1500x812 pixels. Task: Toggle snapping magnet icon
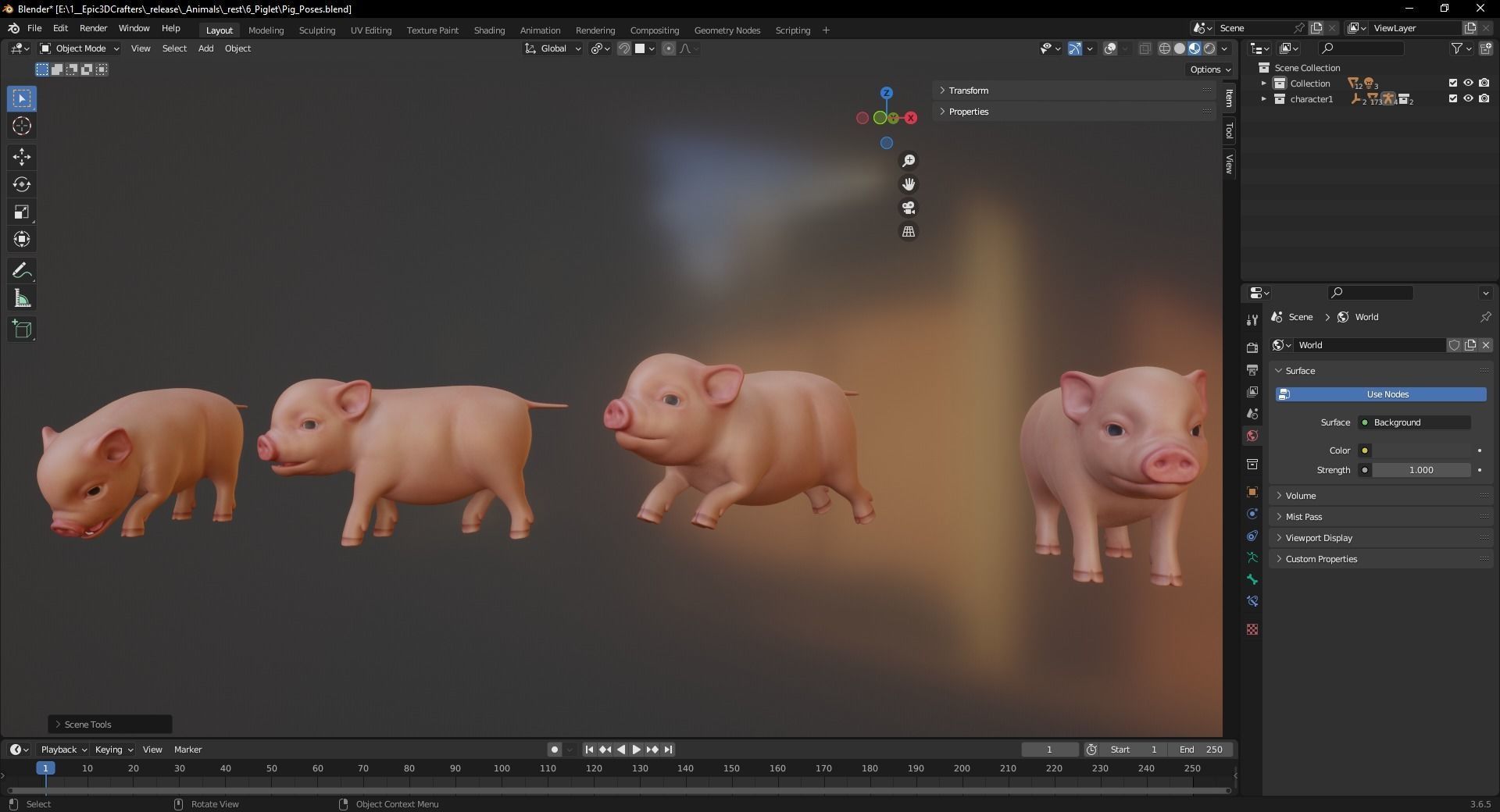[x=623, y=48]
